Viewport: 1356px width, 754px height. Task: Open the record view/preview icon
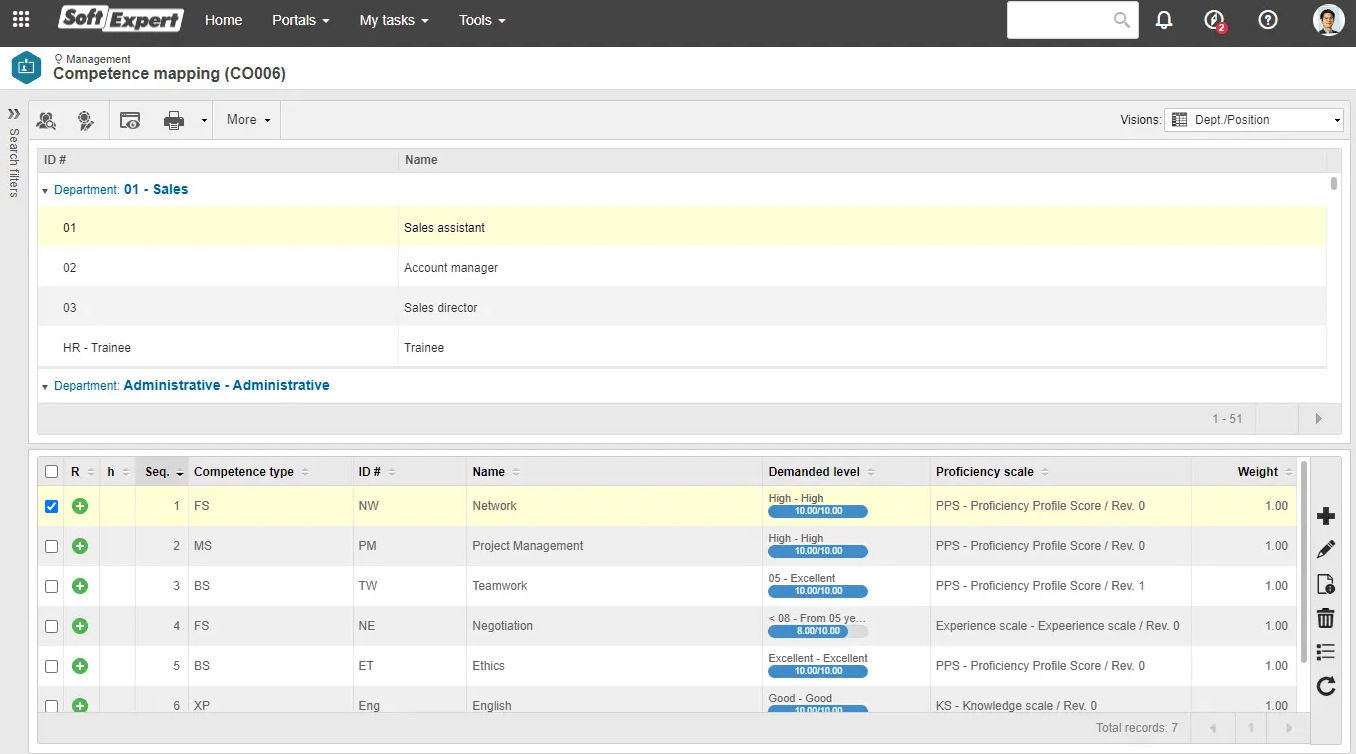click(x=129, y=119)
